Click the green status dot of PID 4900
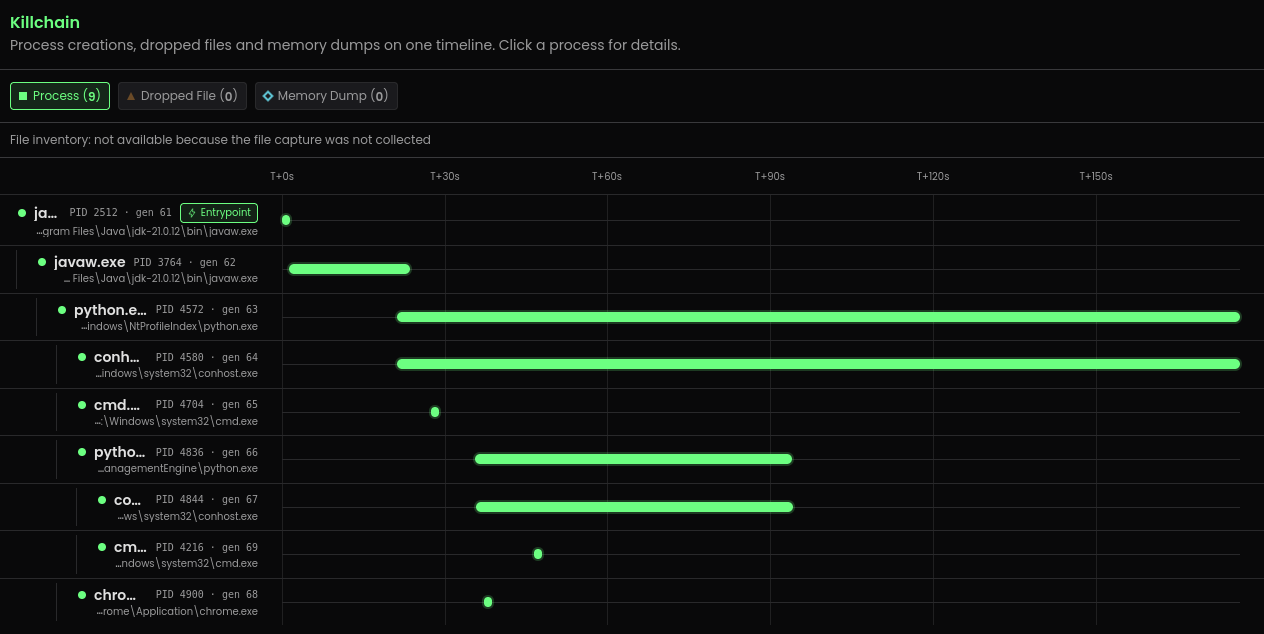The width and height of the screenshot is (1264, 634). [x=82, y=595]
